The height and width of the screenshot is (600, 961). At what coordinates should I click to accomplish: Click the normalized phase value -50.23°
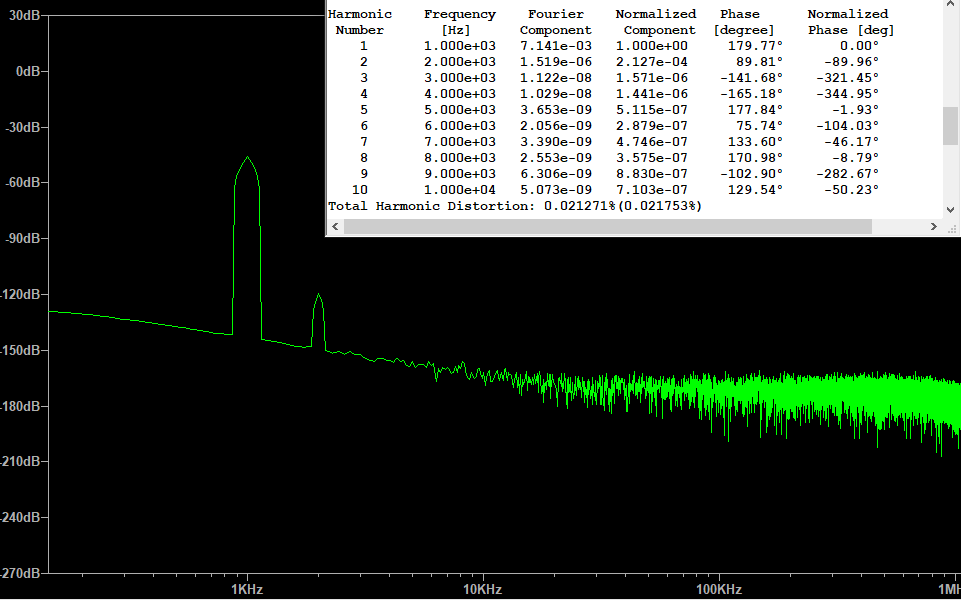click(x=851, y=190)
